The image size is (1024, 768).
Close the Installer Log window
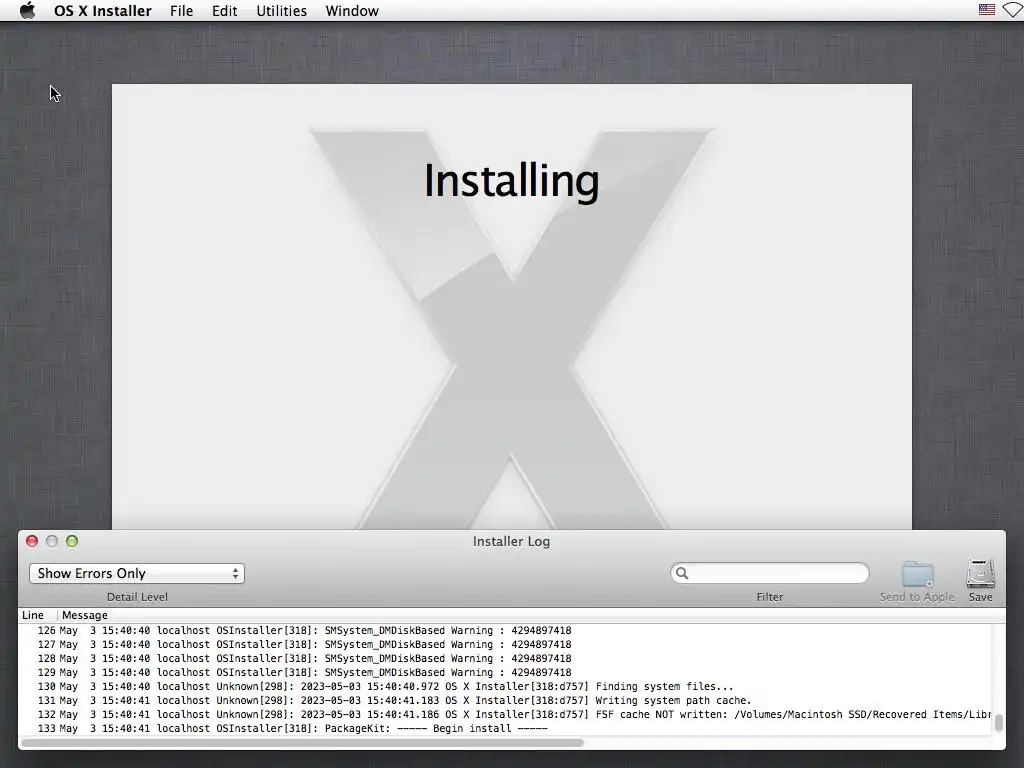32,541
